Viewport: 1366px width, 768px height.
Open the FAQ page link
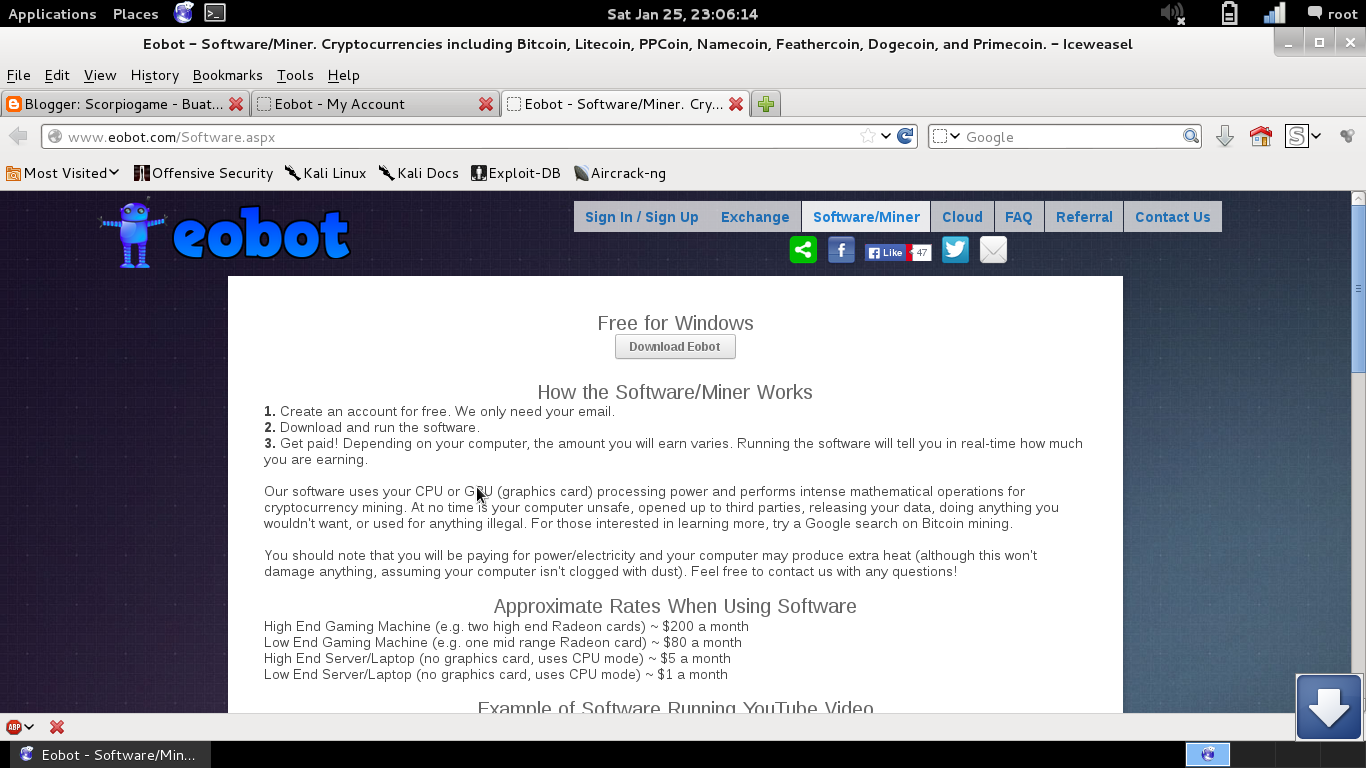[x=1019, y=217]
